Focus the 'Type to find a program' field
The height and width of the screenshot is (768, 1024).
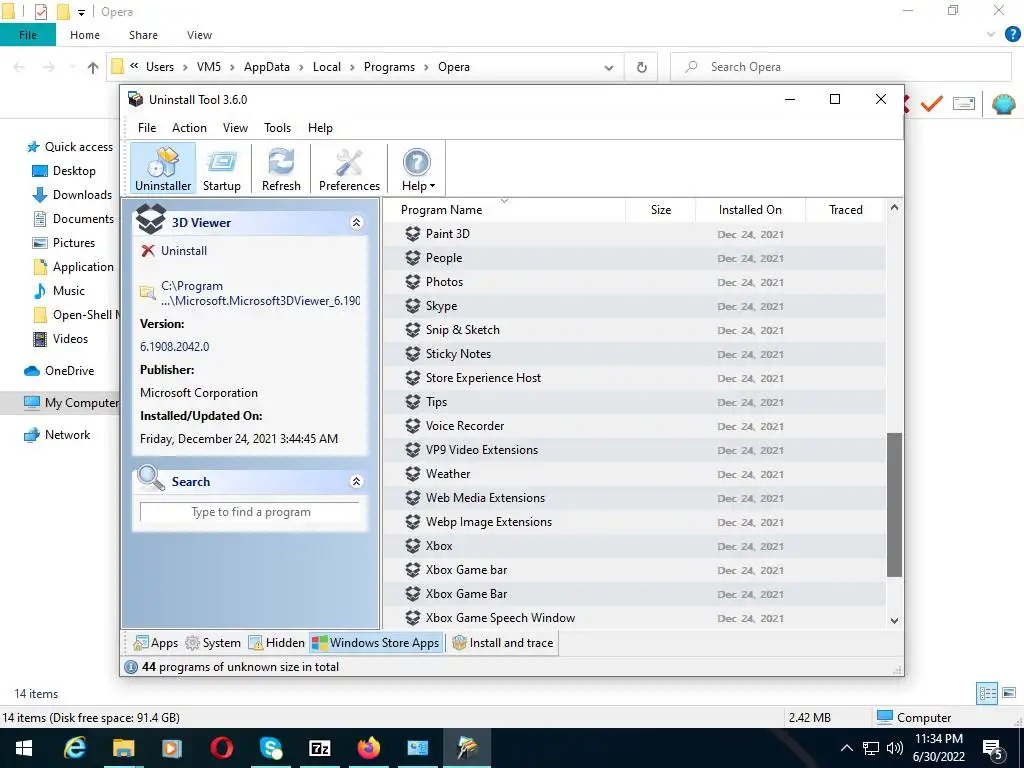(x=250, y=512)
